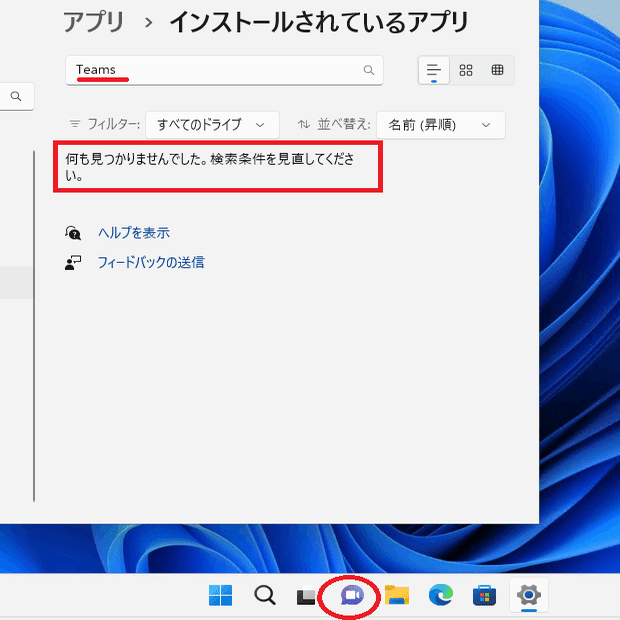
Task: Click the help icon beside ヘルプを表示
Action: click(x=73, y=233)
